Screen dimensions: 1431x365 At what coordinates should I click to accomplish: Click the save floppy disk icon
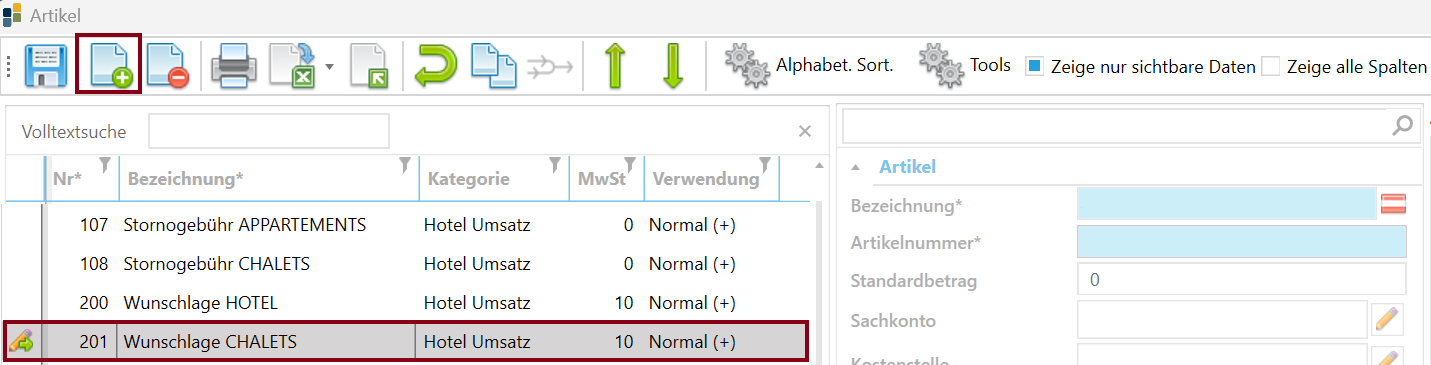click(47, 66)
